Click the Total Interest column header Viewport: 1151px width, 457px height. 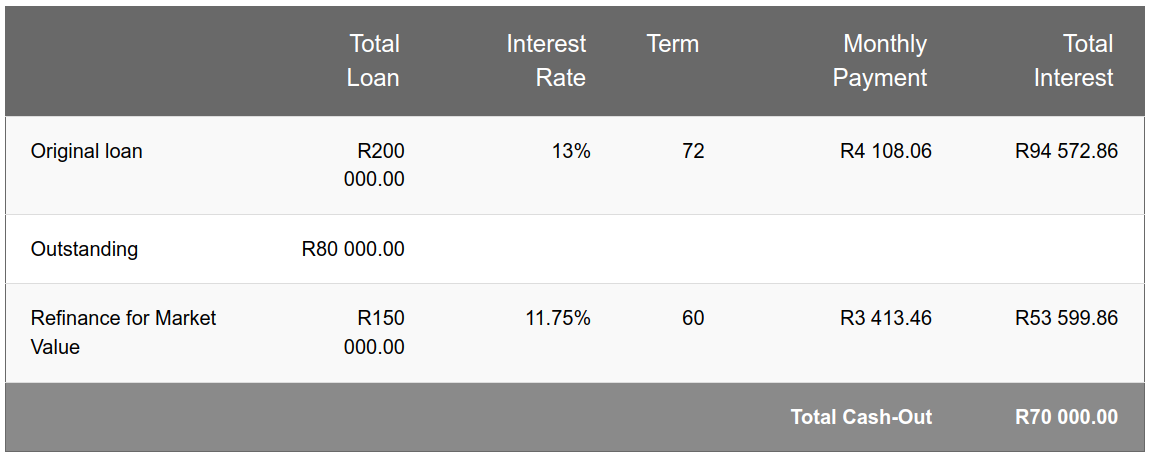coord(1073,61)
